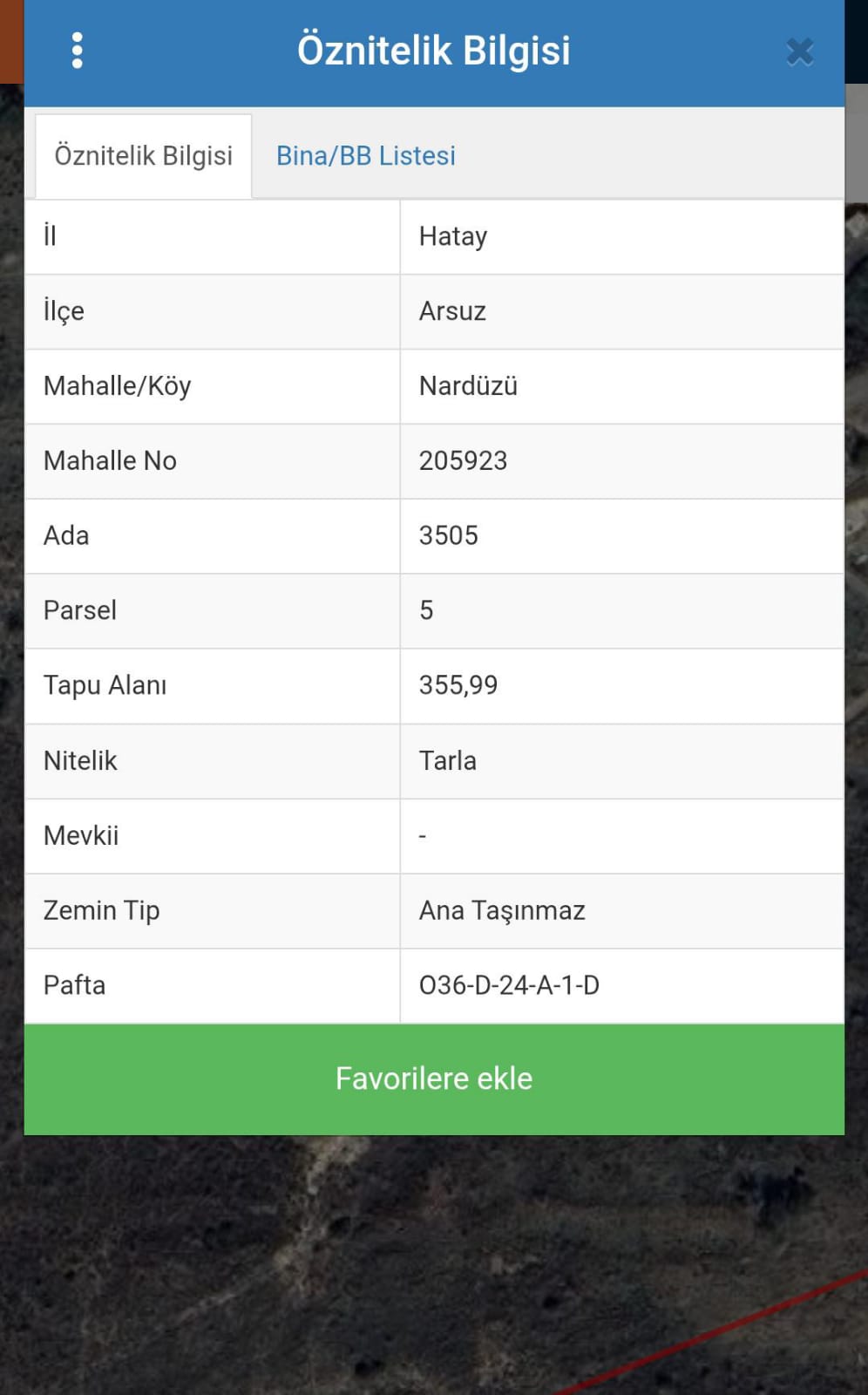
Task: Click the Mevkii row label
Action: tap(81, 836)
